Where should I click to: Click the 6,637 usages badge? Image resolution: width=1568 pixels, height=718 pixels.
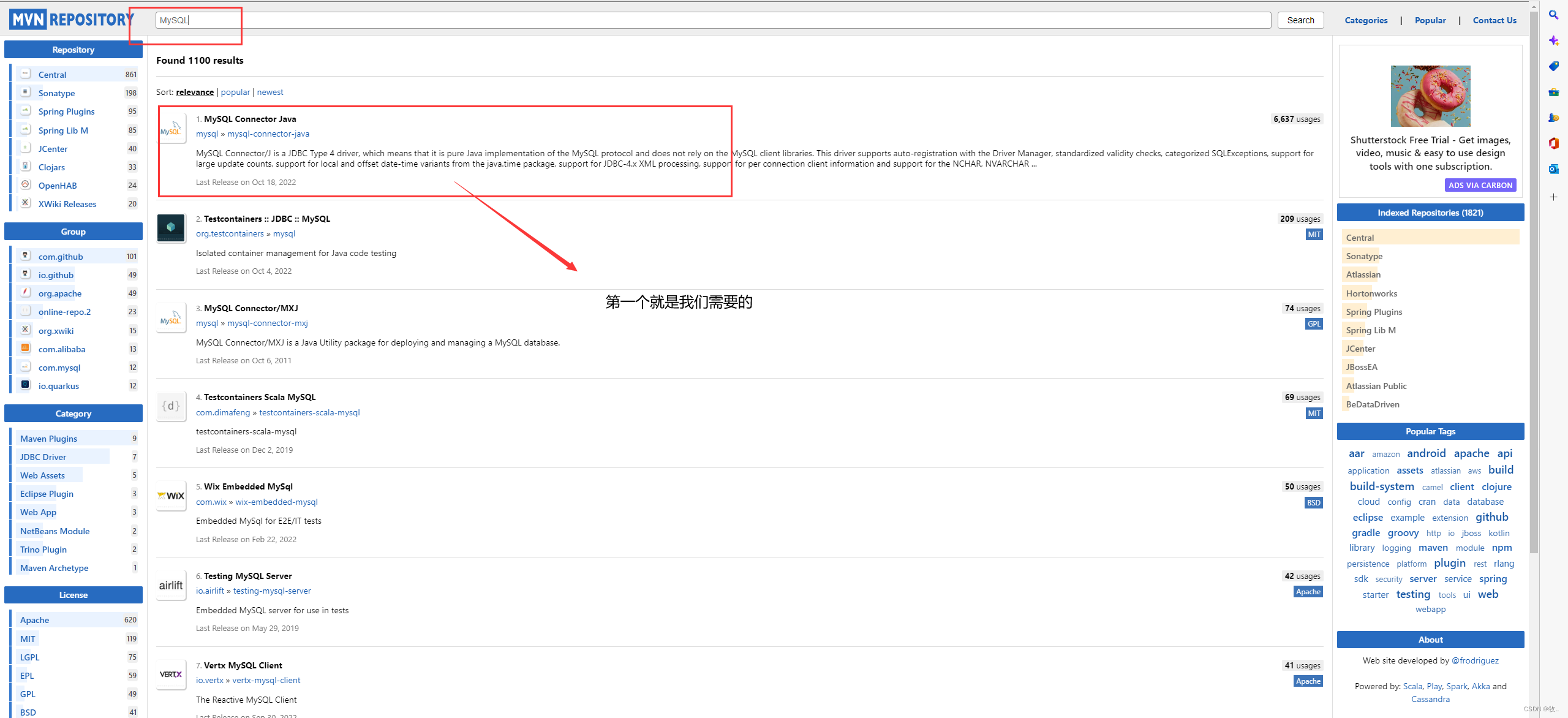click(1297, 119)
